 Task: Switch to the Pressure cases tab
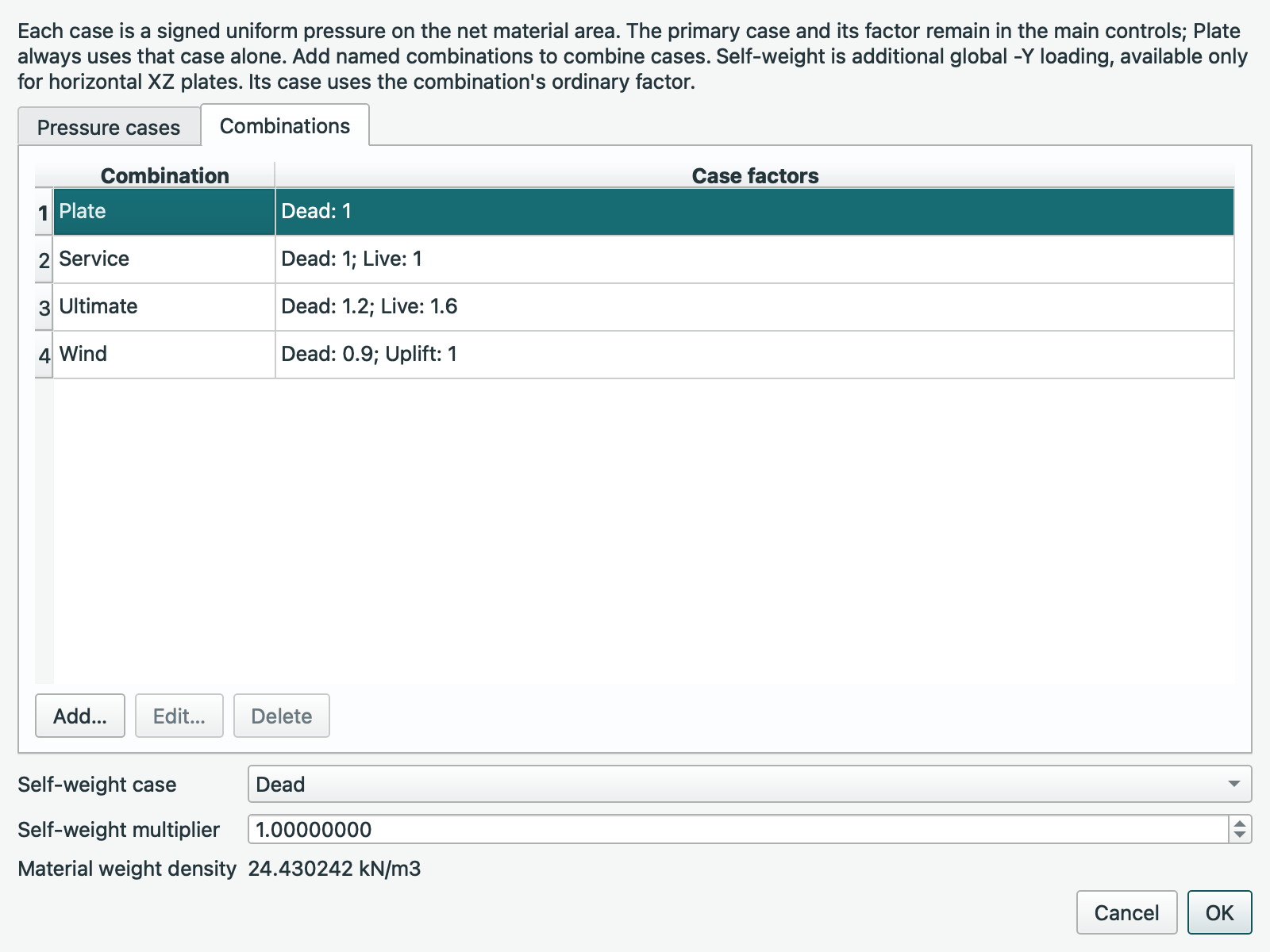coord(109,127)
